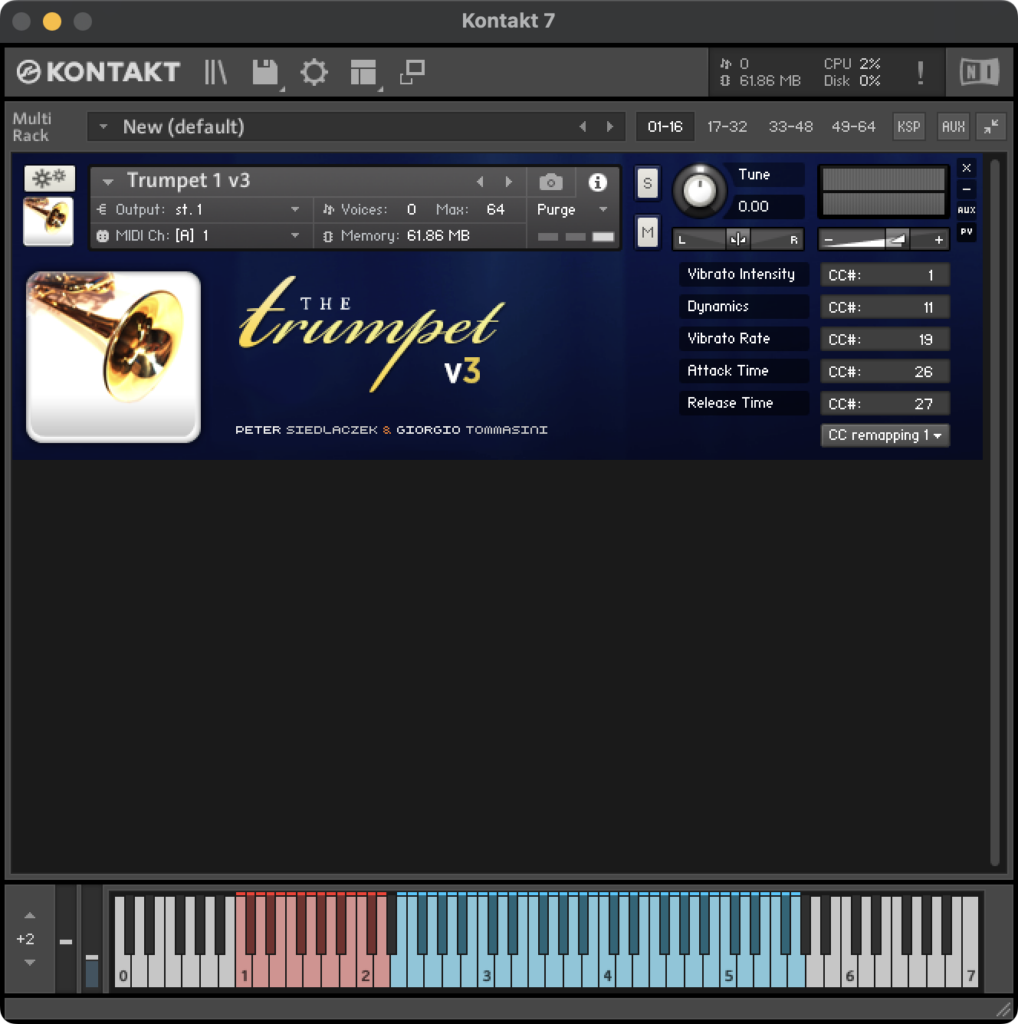This screenshot has height=1024, width=1018.
Task: Decrease volume with the minus button
Action: (829, 240)
